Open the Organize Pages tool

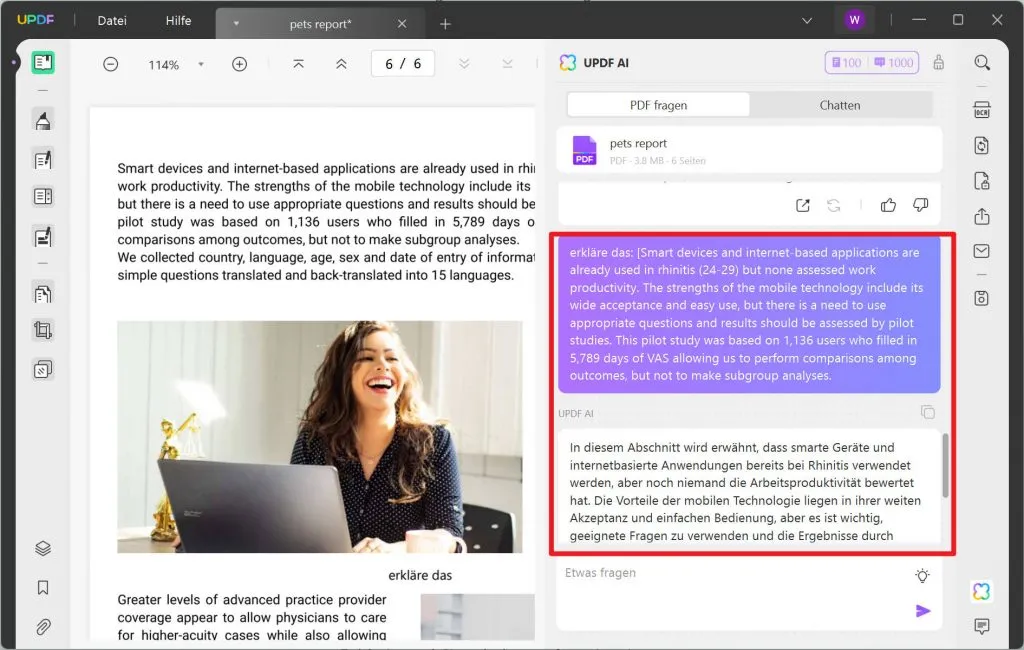[x=43, y=294]
